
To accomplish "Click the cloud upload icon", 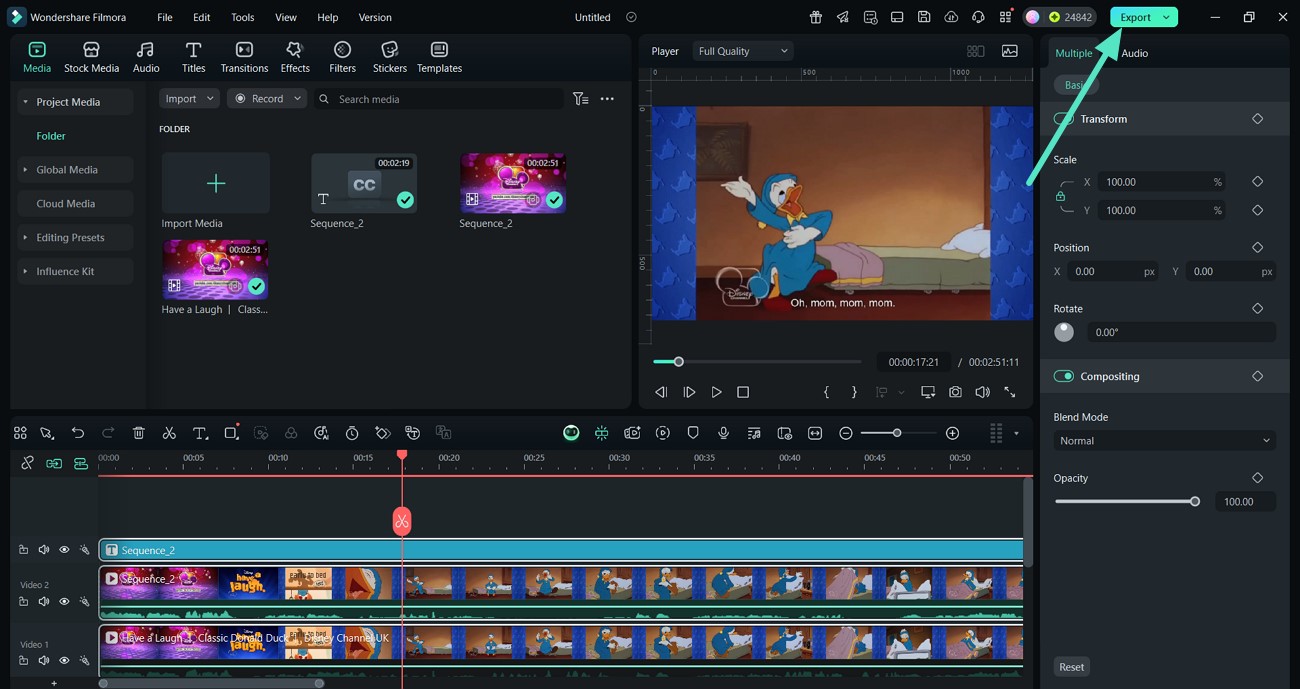I will (951, 17).
